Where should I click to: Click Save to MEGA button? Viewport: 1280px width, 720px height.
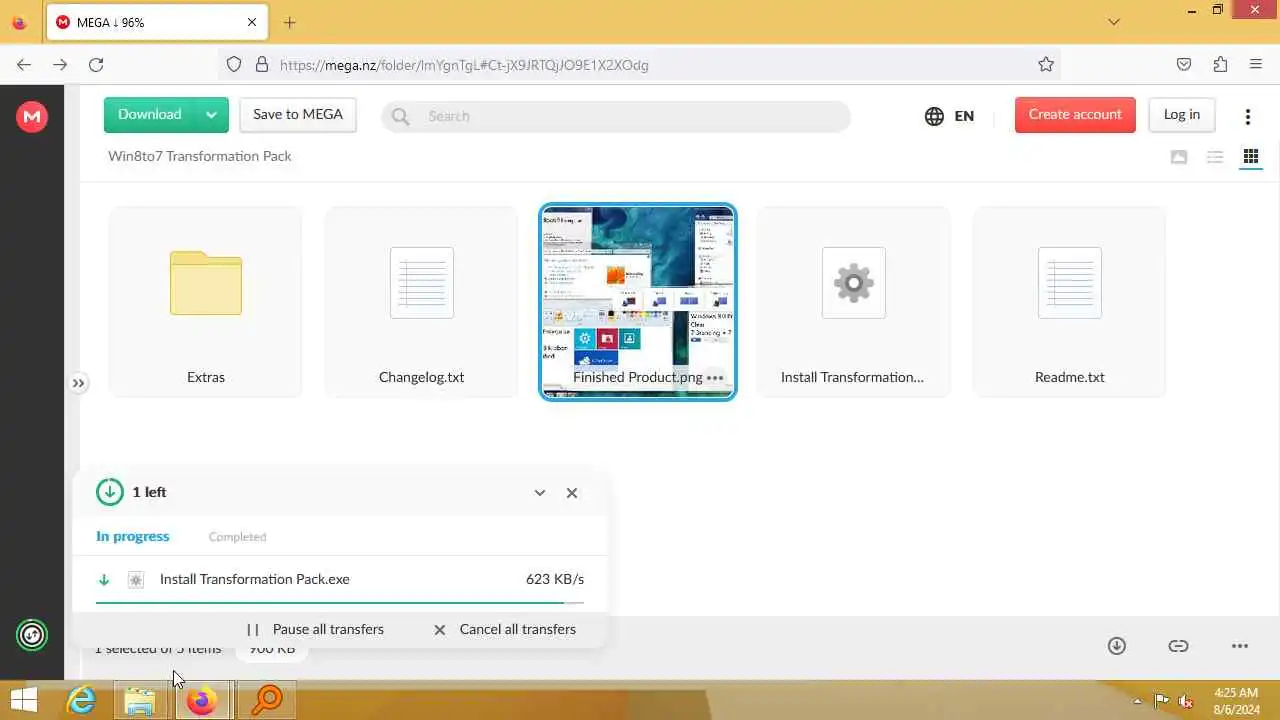[298, 114]
